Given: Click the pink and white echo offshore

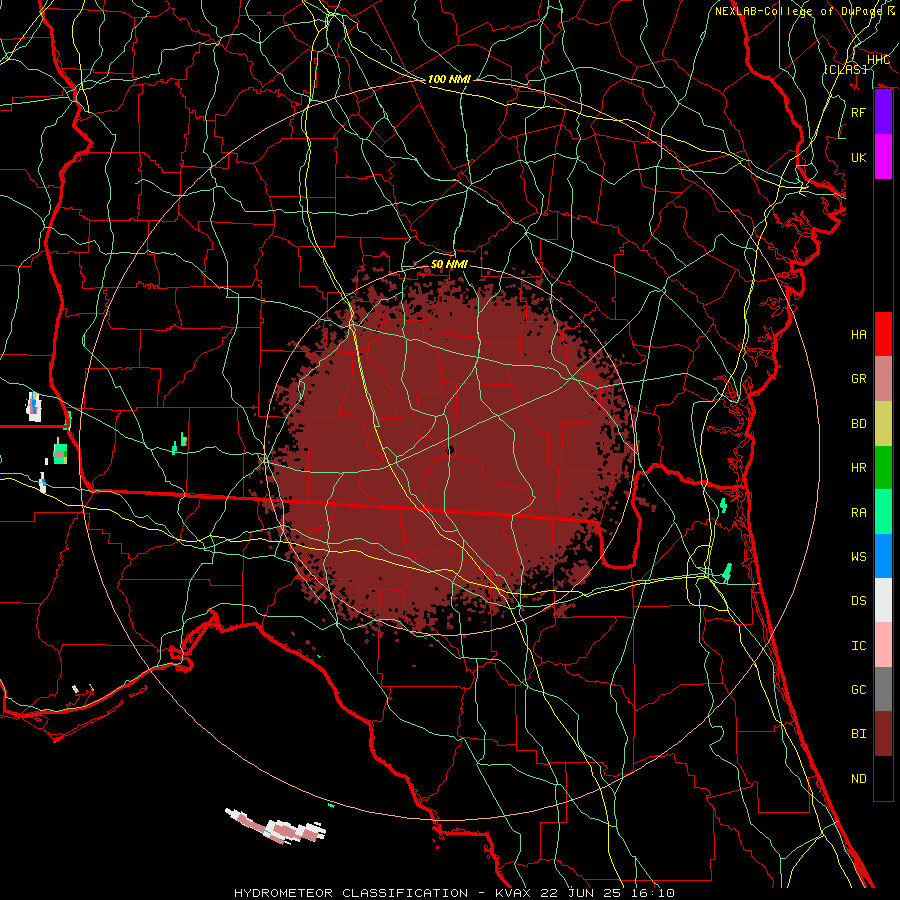Looking at the screenshot, I should coord(277,826).
